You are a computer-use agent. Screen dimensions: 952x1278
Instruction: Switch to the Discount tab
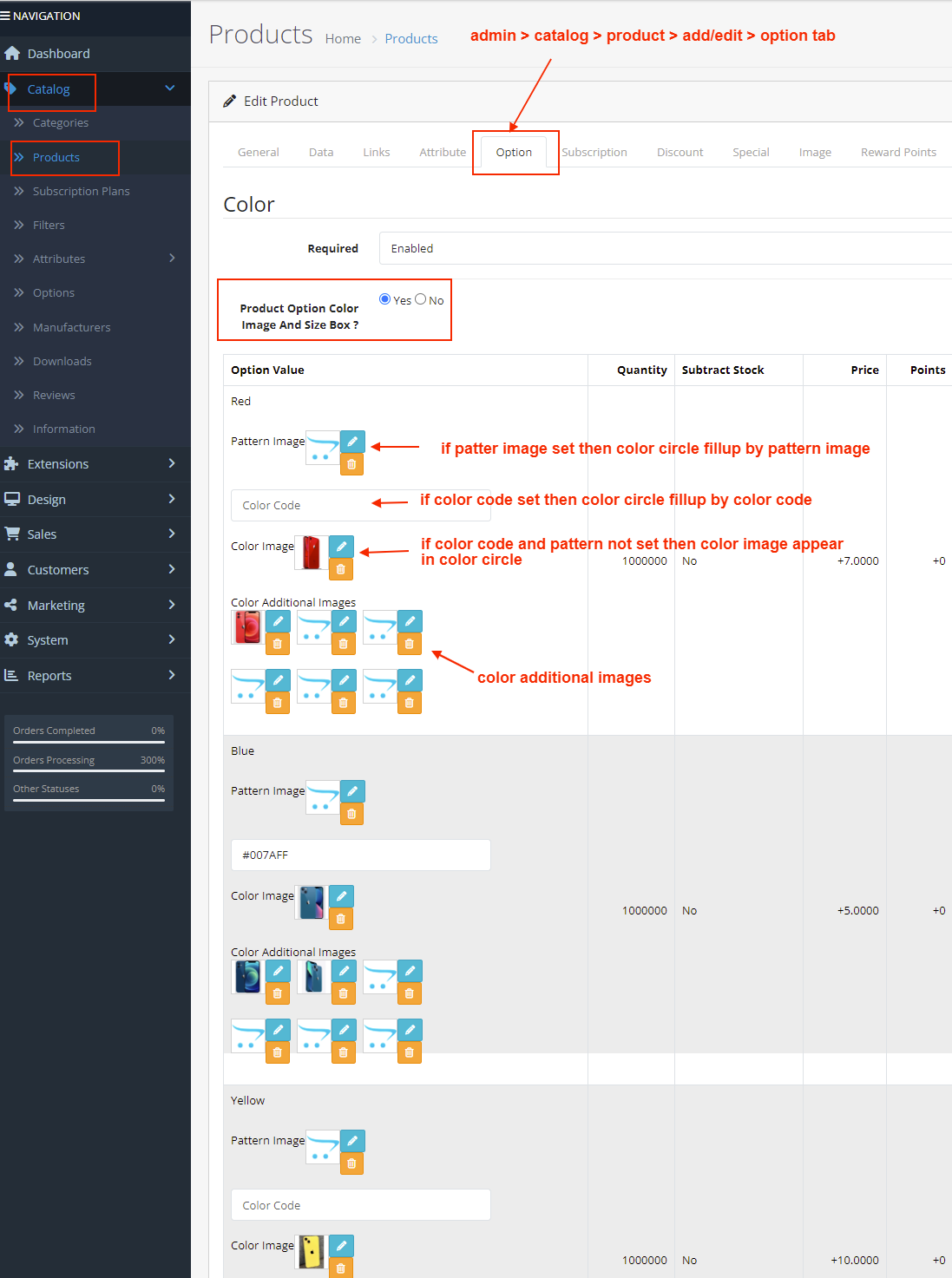pos(680,152)
